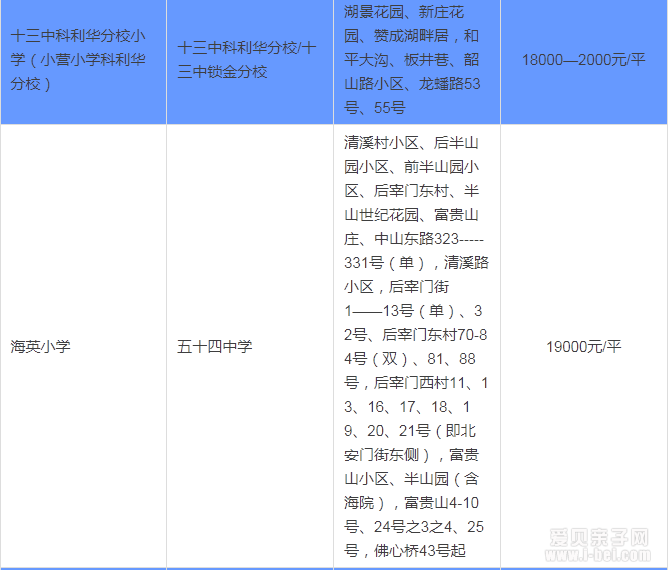The height and width of the screenshot is (570, 669).
Task: Click the 湖景花园、新庄花园 housing list cell
Action: (x=417, y=61)
